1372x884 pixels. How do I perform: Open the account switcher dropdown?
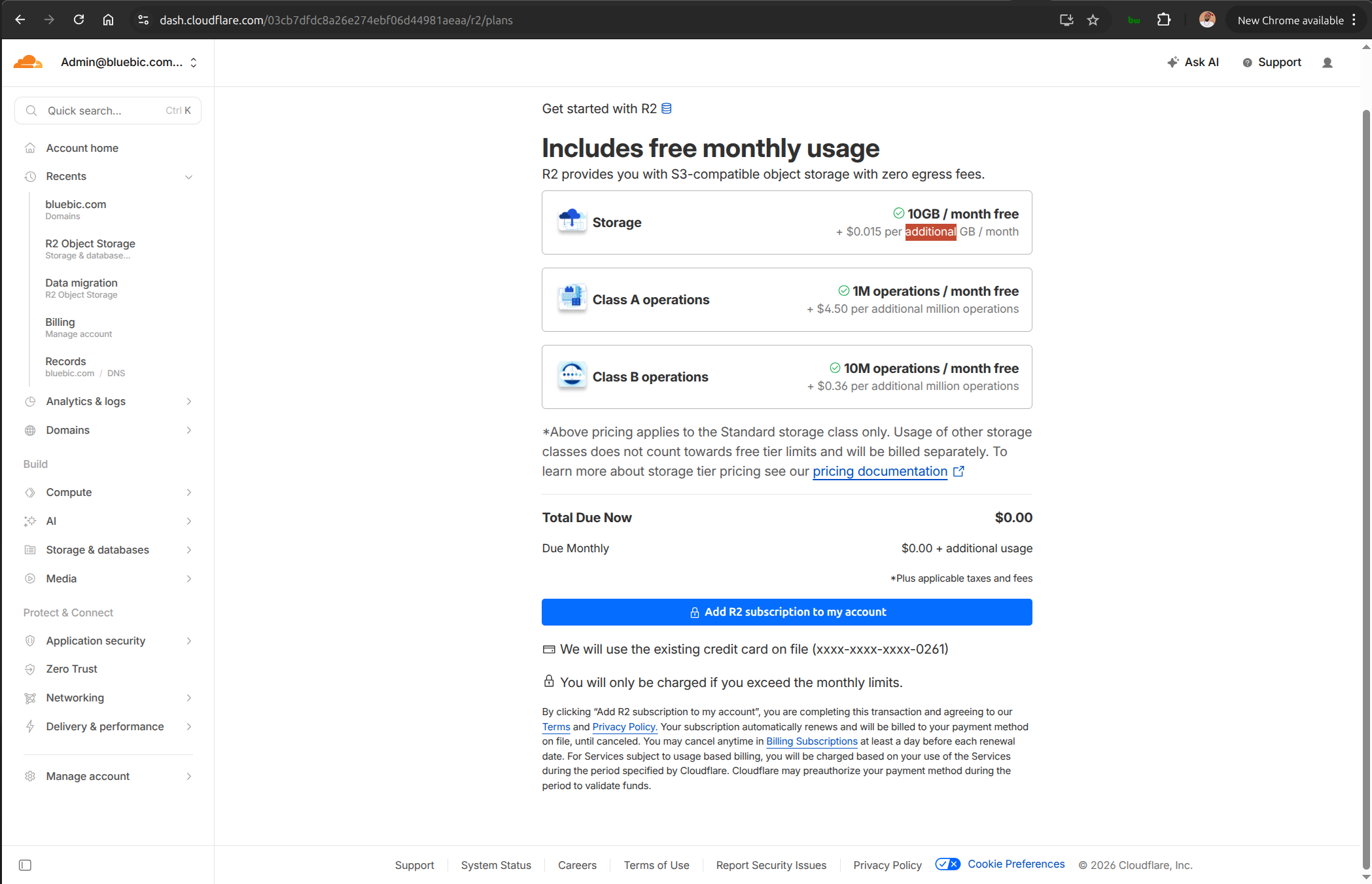point(194,62)
